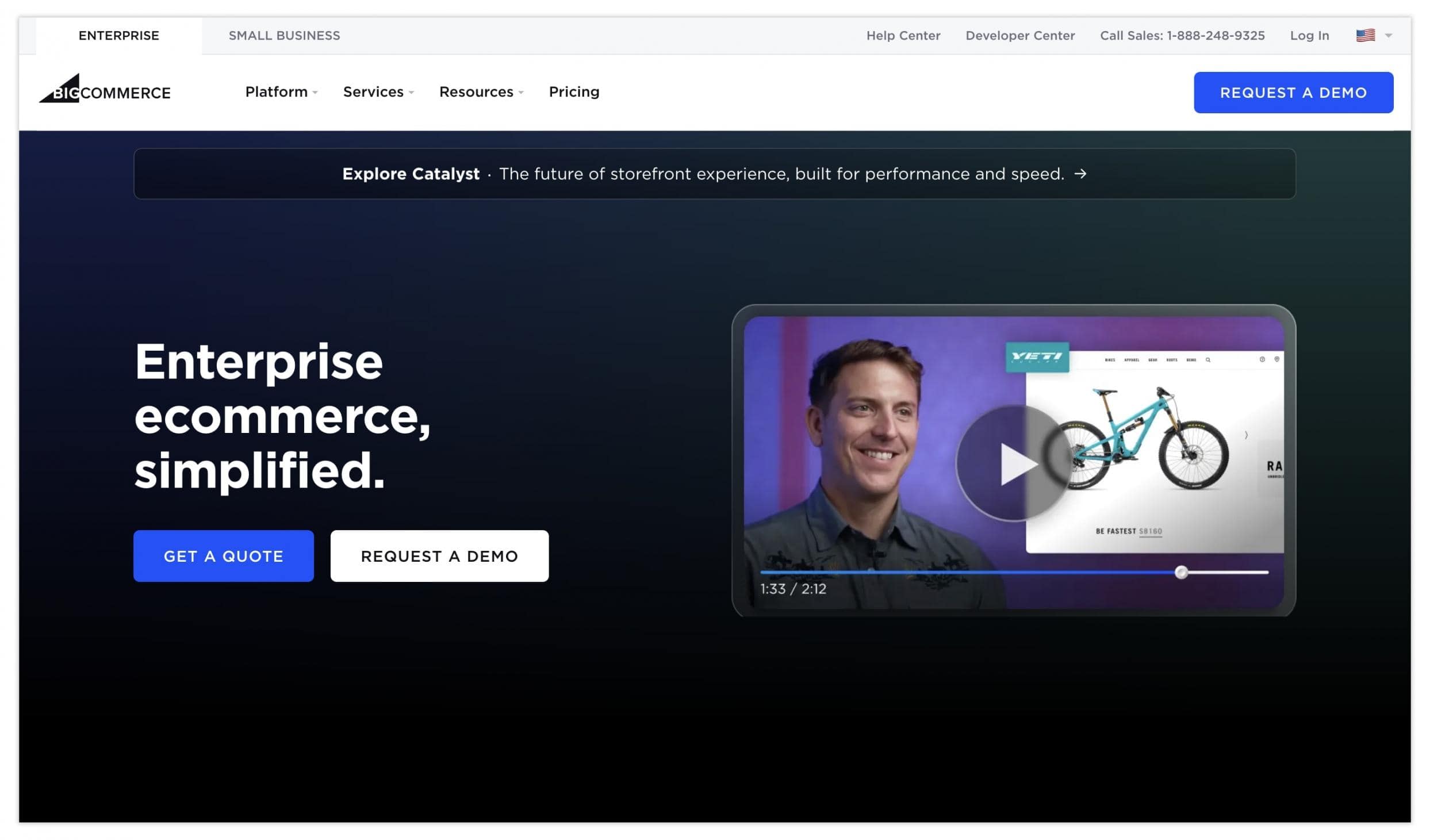Click the Explore Catalyst arrow icon
This screenshot has width=1430, height=840.
click(x=1080, y=174)
